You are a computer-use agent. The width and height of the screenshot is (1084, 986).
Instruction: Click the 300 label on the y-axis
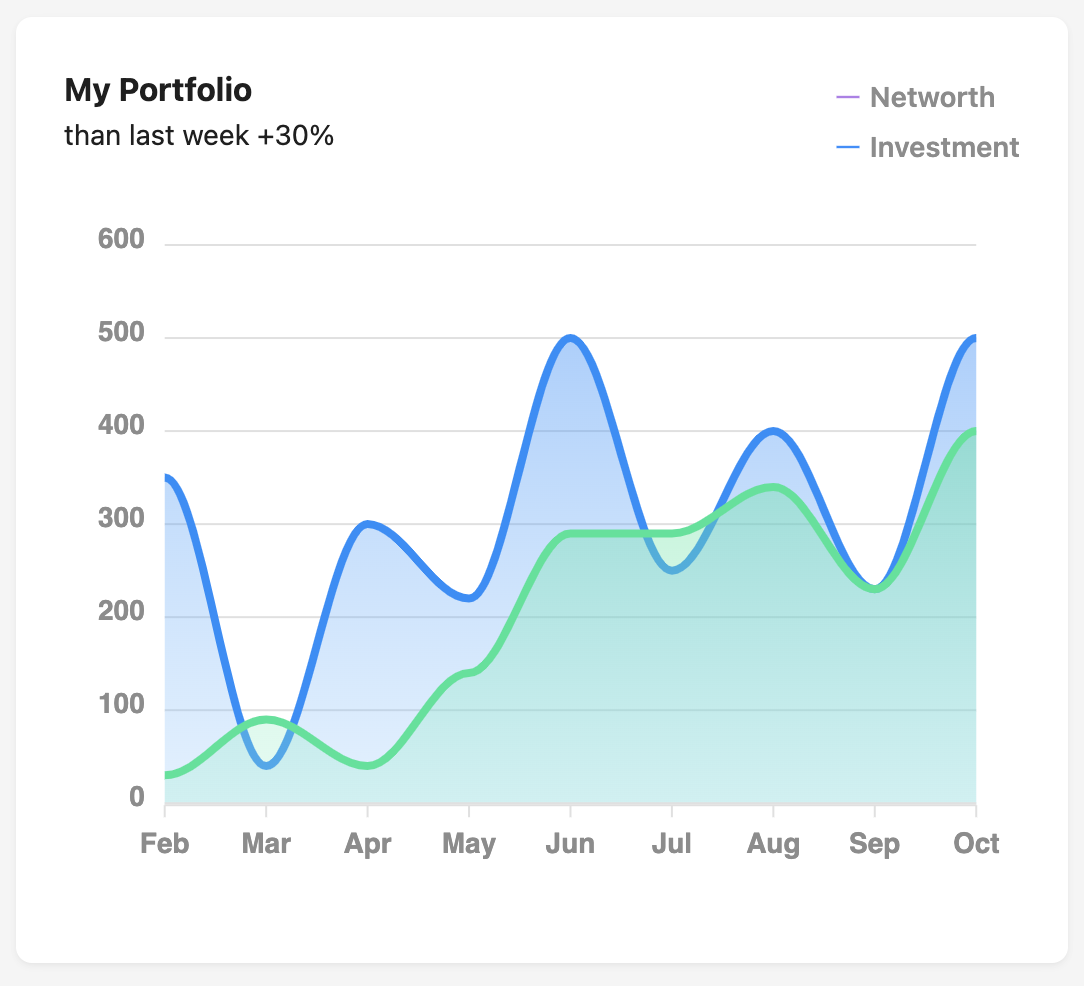point(121,520)
